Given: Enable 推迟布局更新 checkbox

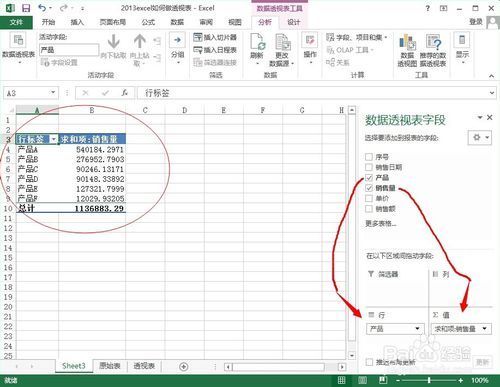Looking at the screenshot, I should [369, 362].
